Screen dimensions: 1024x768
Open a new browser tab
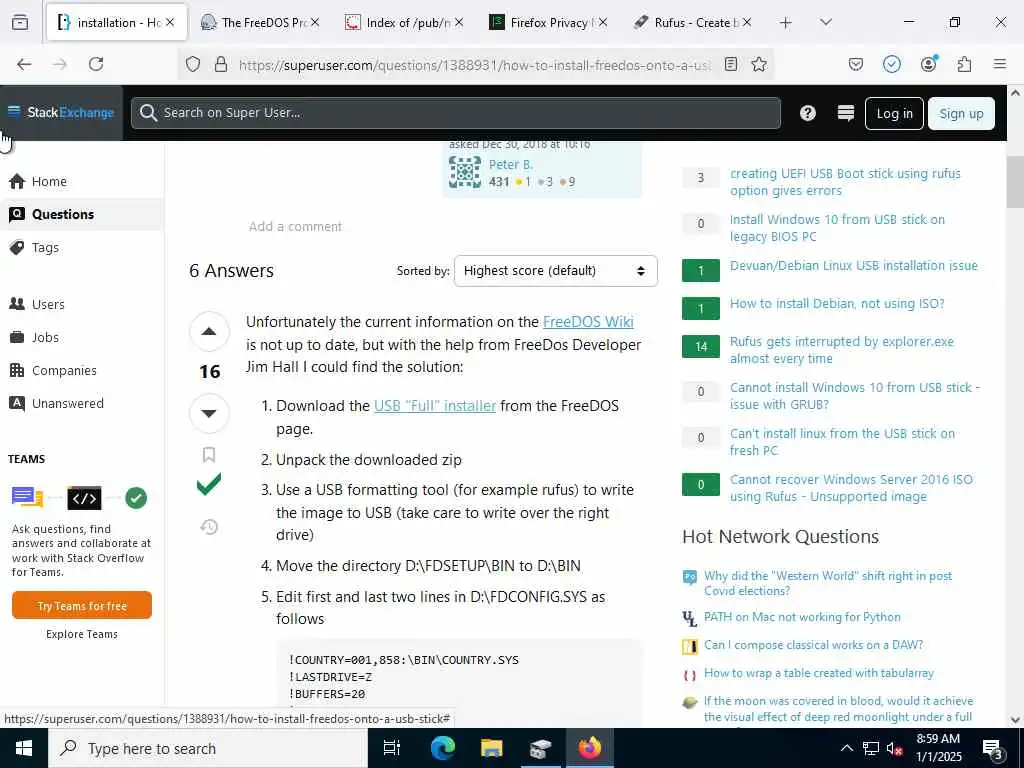tap(786, 22)
